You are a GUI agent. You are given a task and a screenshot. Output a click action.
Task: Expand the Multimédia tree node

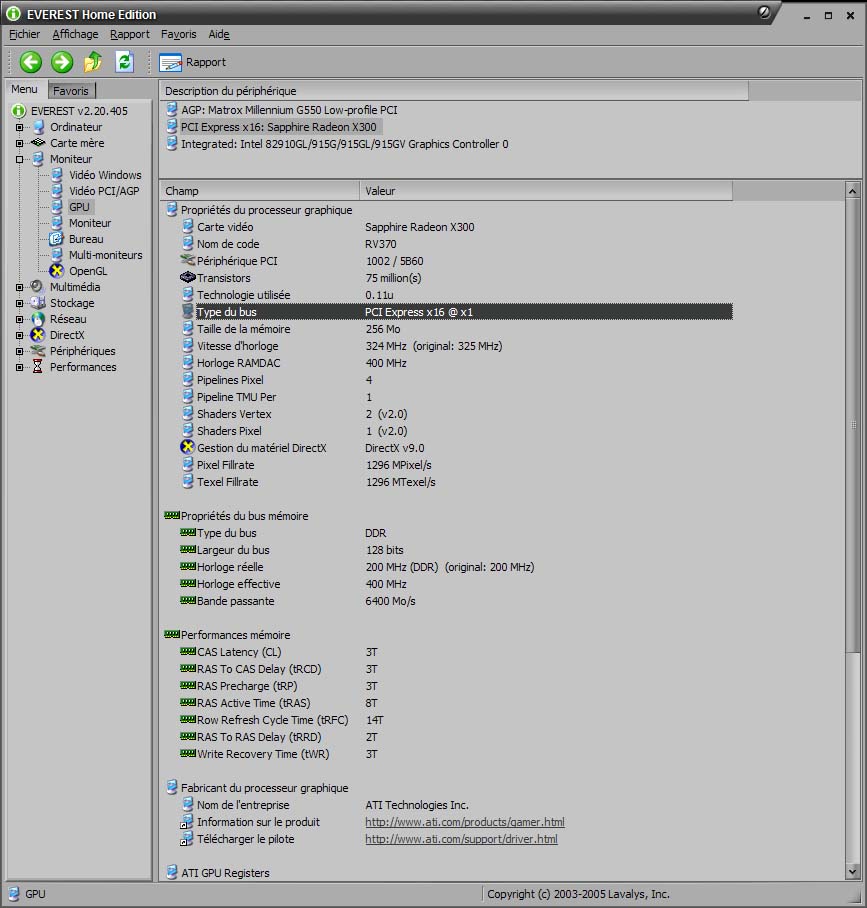point(19,287)
